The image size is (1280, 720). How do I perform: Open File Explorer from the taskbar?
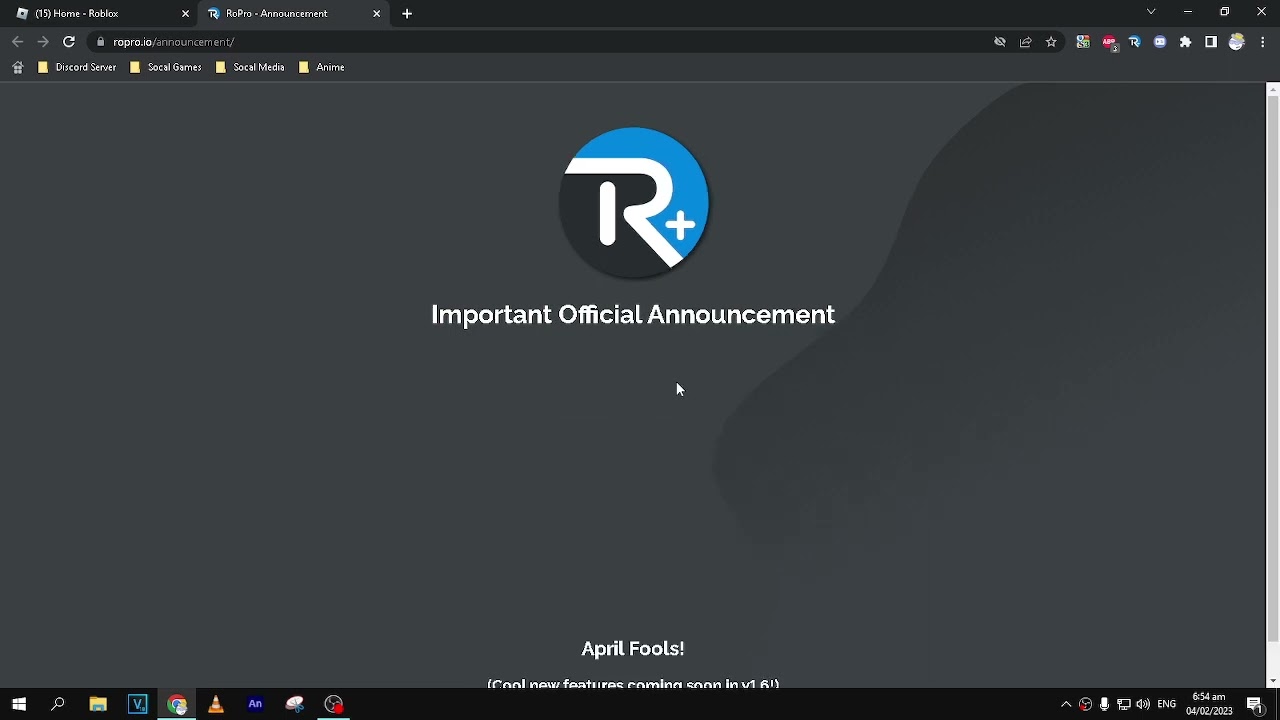click(98, 704)
